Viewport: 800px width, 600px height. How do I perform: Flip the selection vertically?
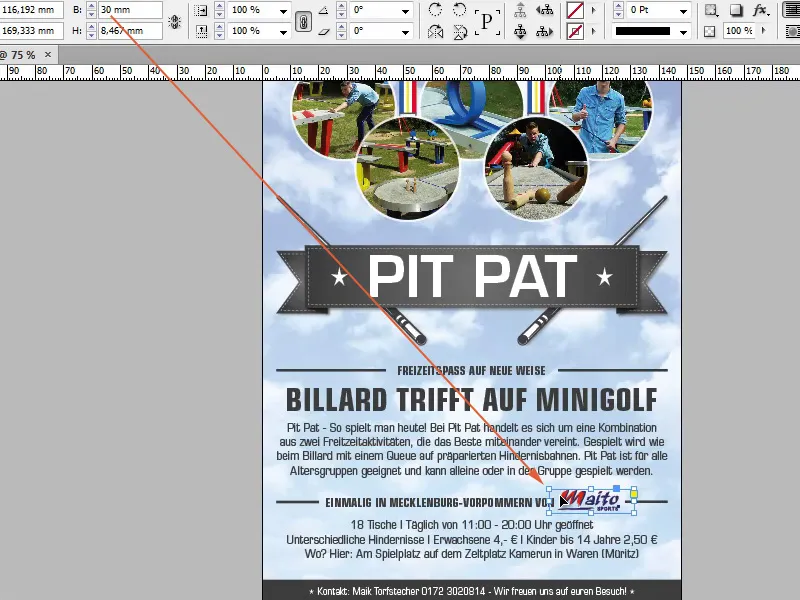click(460, 32)
